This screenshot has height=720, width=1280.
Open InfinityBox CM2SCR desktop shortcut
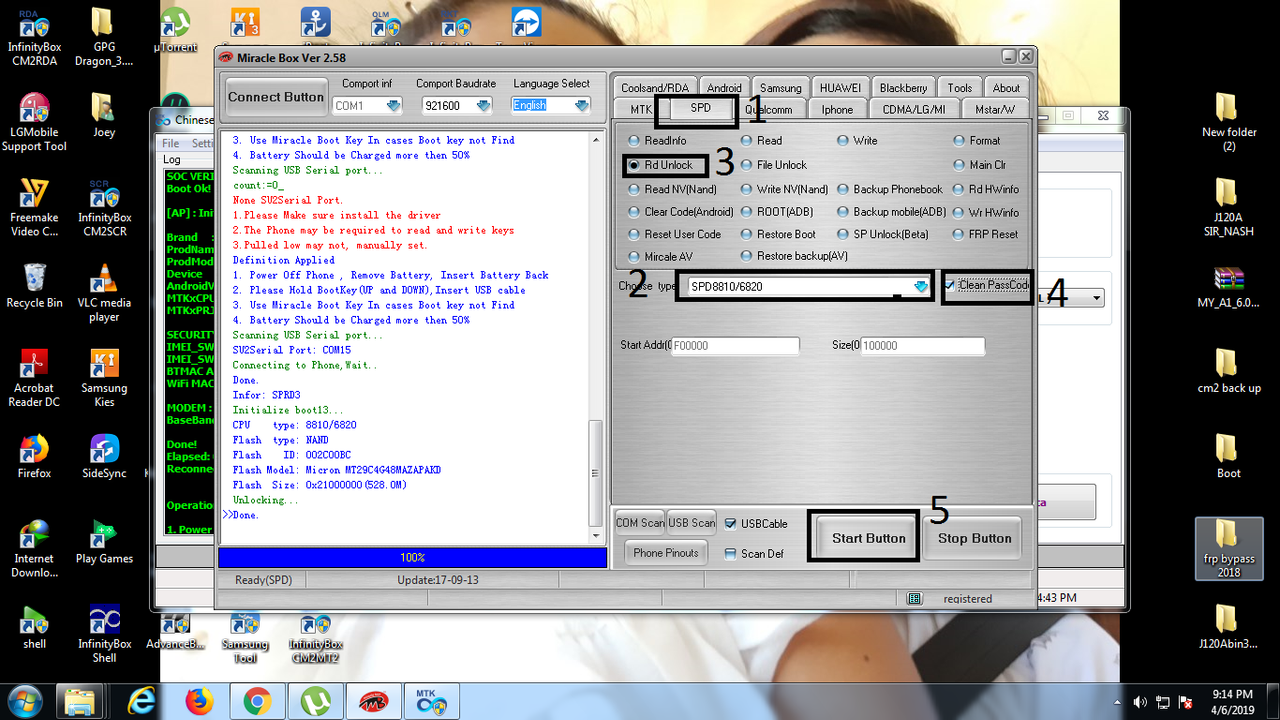click(x=104, y=208)
